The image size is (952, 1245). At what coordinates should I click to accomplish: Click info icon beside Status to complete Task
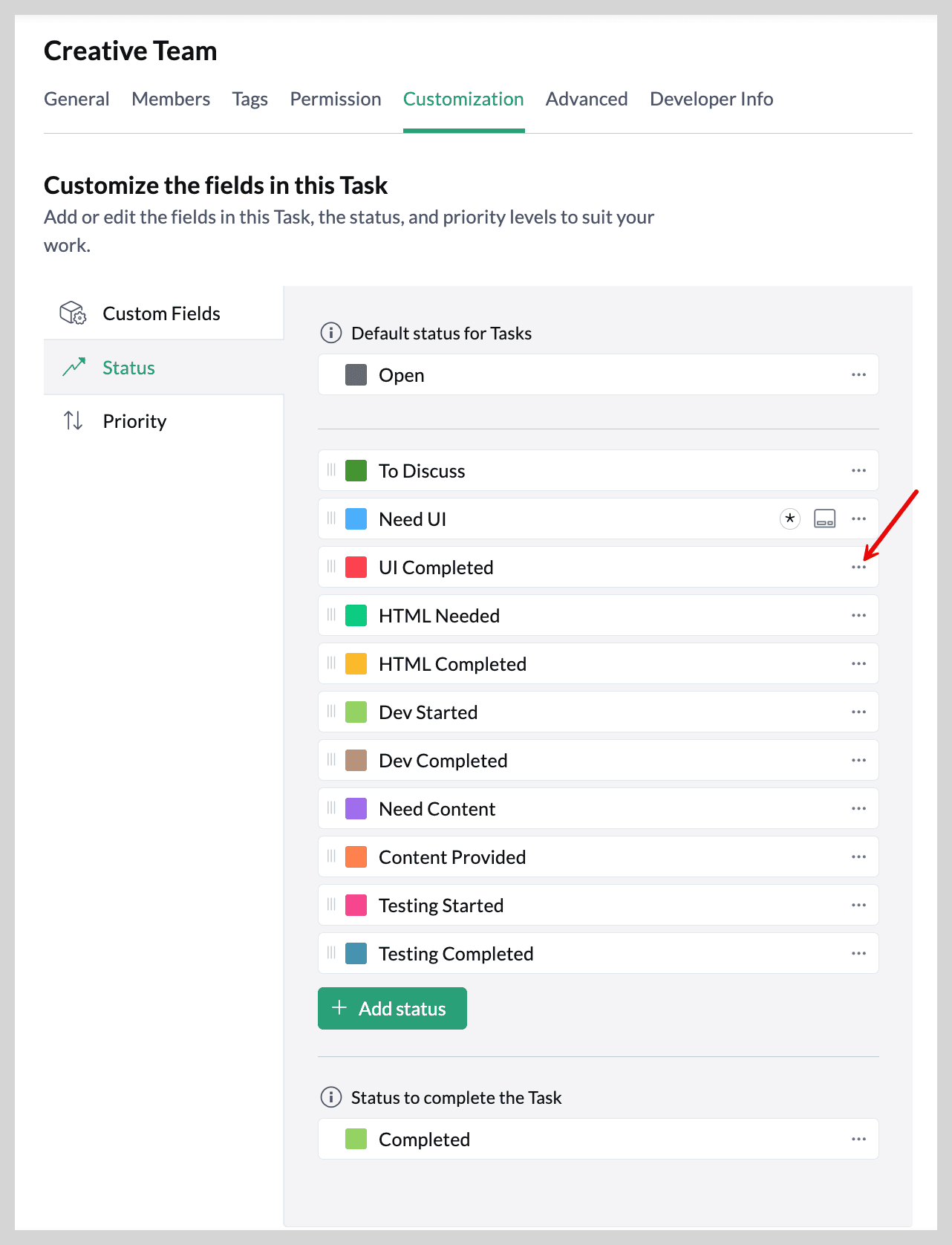(x=330, y=1097)
